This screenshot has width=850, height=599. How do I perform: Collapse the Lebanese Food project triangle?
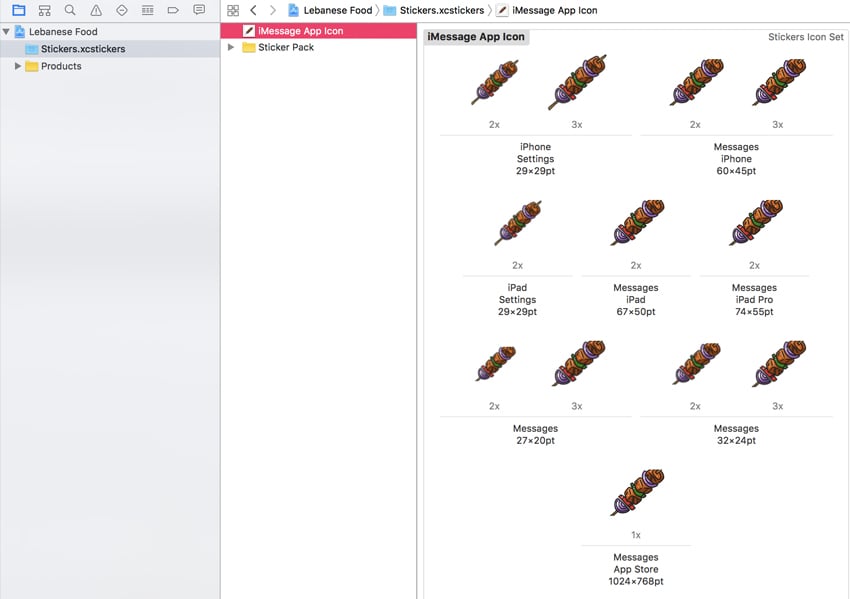tap(6, 31)
